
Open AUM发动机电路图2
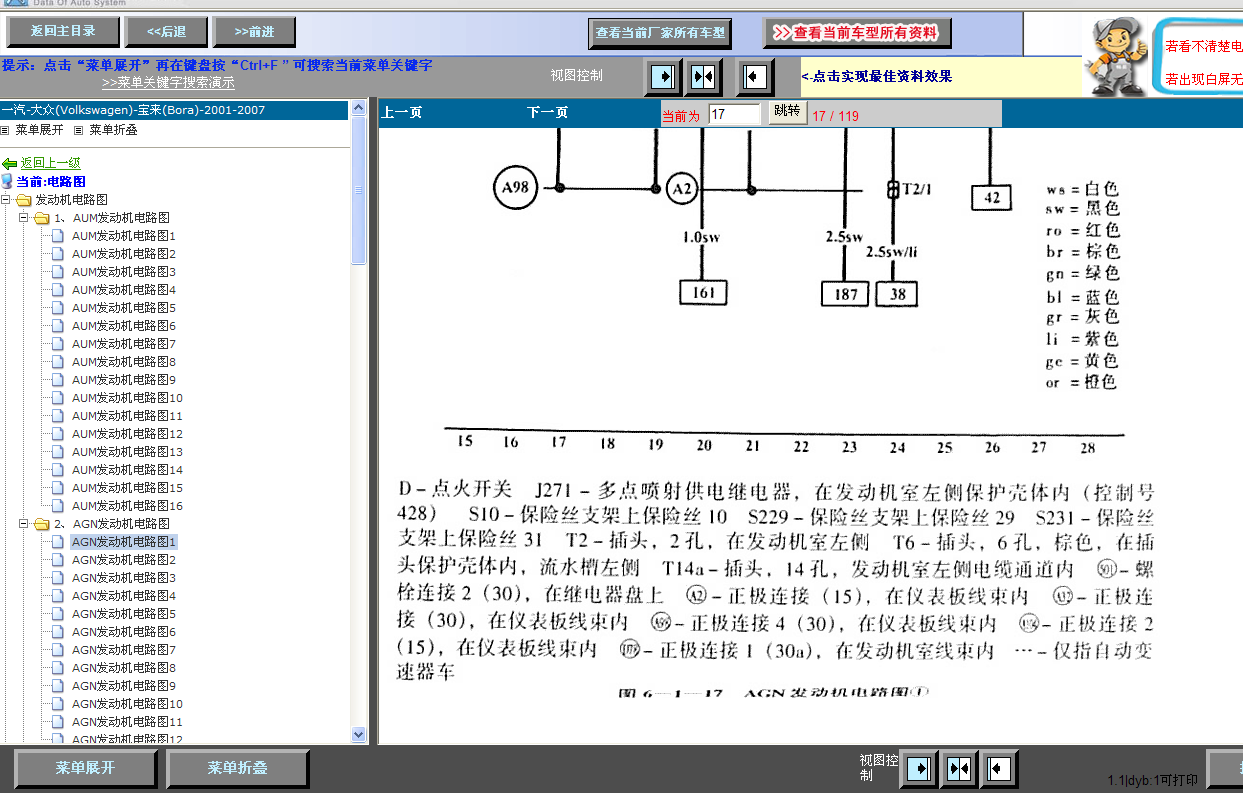coord(123,254)
